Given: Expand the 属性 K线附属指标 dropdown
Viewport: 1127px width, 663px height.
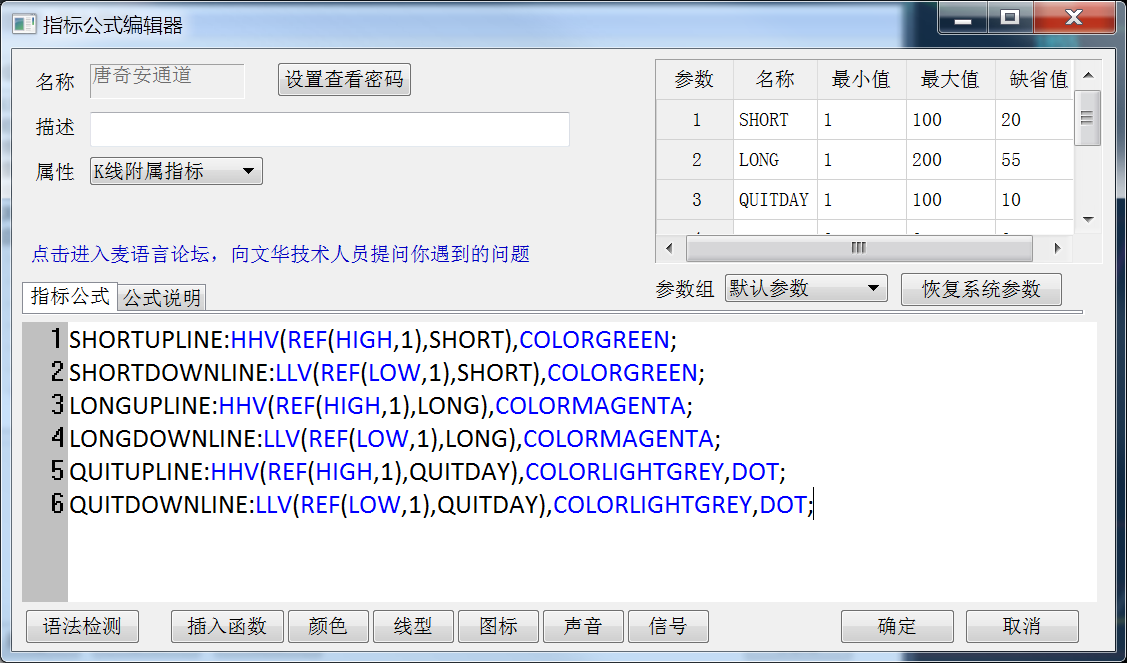Looking at the screenshot, I should (x=176, y=172).
